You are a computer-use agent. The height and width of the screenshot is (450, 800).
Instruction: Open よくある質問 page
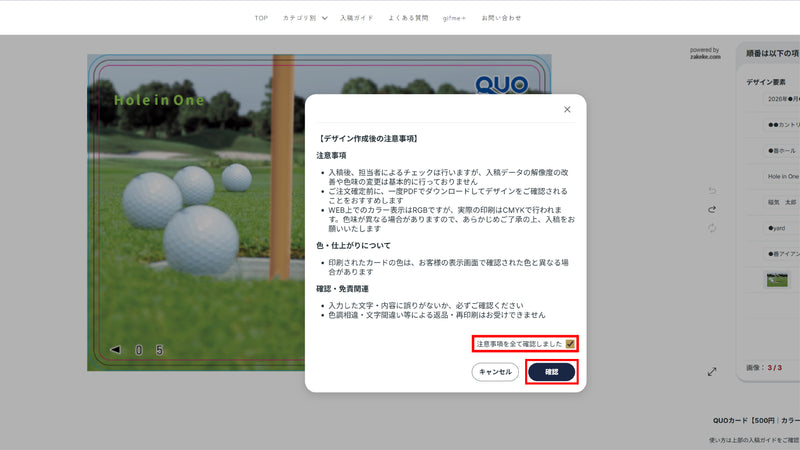408,18
